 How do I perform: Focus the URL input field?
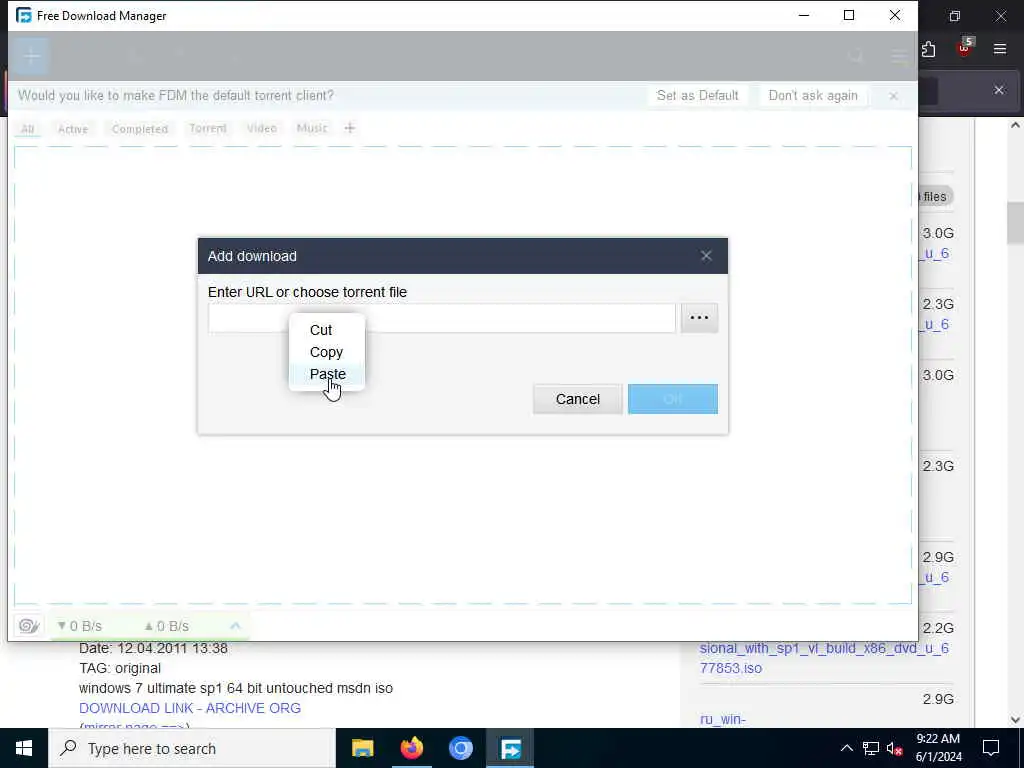point(441,318)
